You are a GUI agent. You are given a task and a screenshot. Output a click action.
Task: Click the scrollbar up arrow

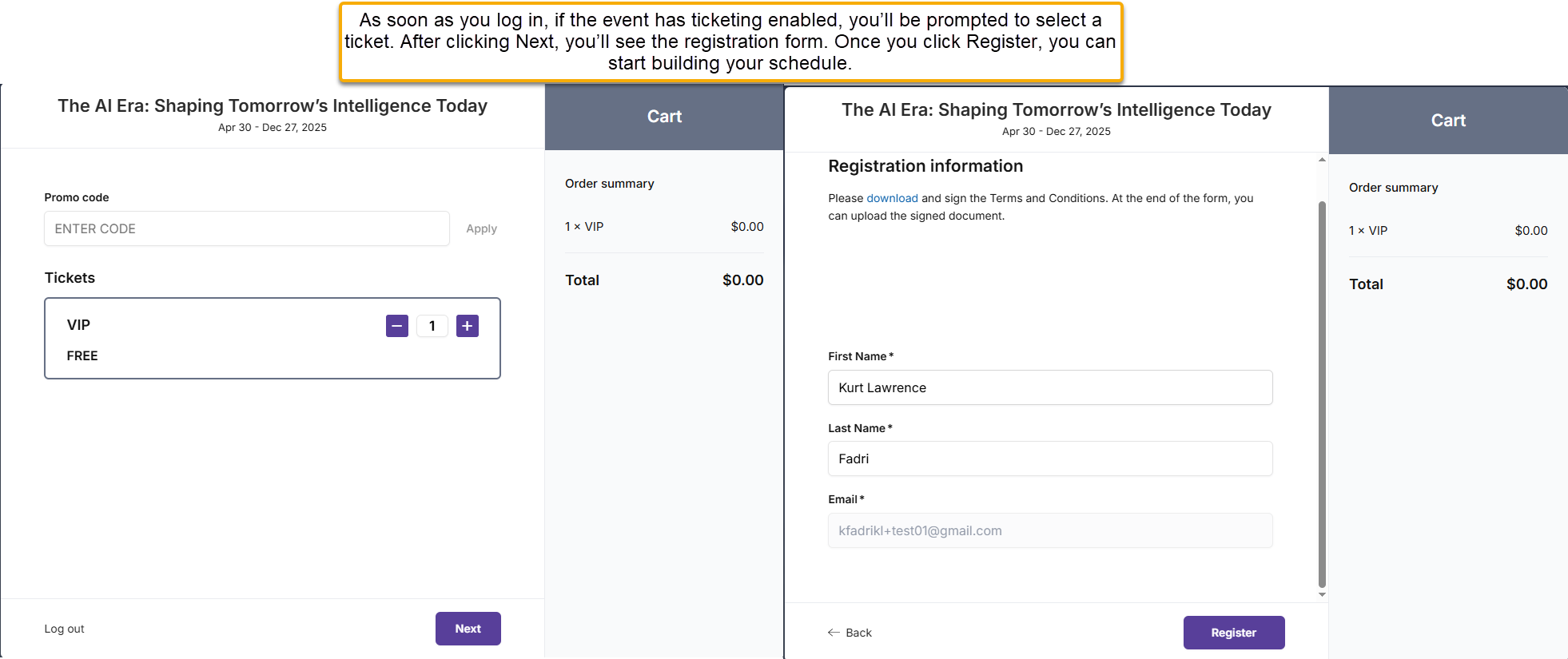(x=1322, y=160)
